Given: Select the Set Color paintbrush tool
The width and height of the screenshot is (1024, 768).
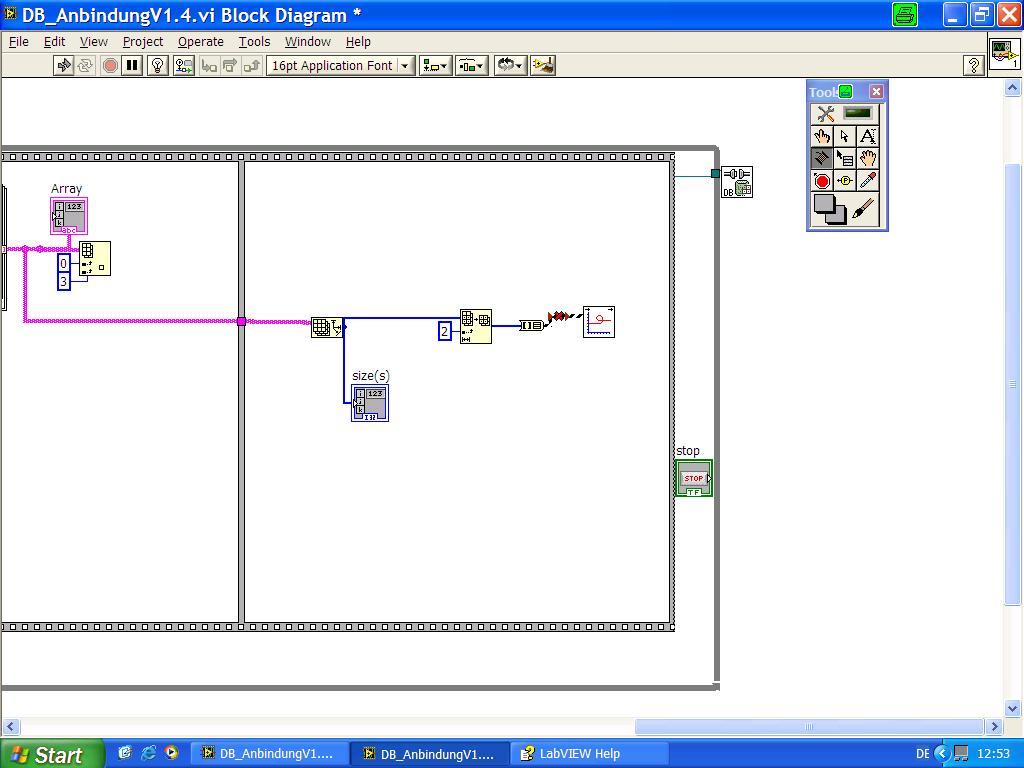Looking at the screenshot, I should pyautogui.click(x=863, y=208).
